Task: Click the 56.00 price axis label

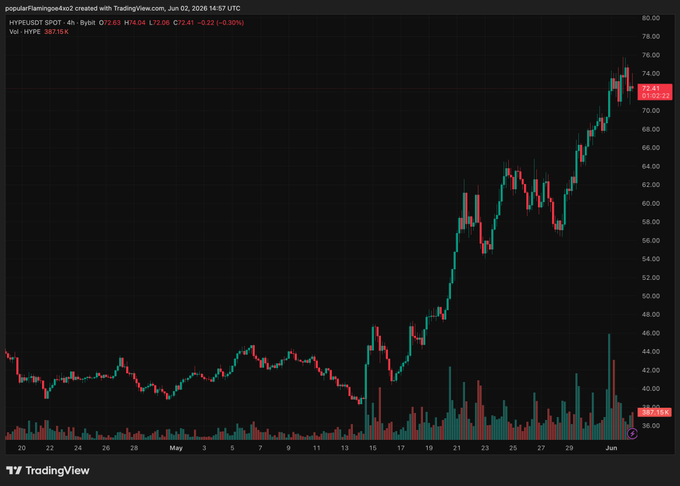Action: [651, 241]
